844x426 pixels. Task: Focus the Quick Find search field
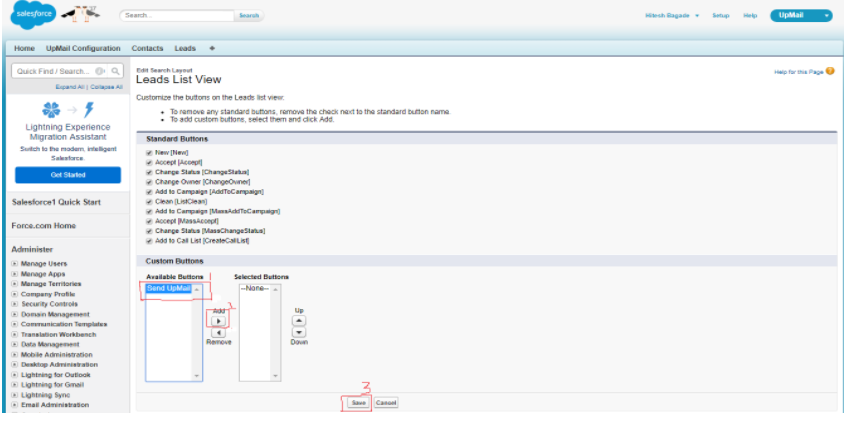point(60,71)
